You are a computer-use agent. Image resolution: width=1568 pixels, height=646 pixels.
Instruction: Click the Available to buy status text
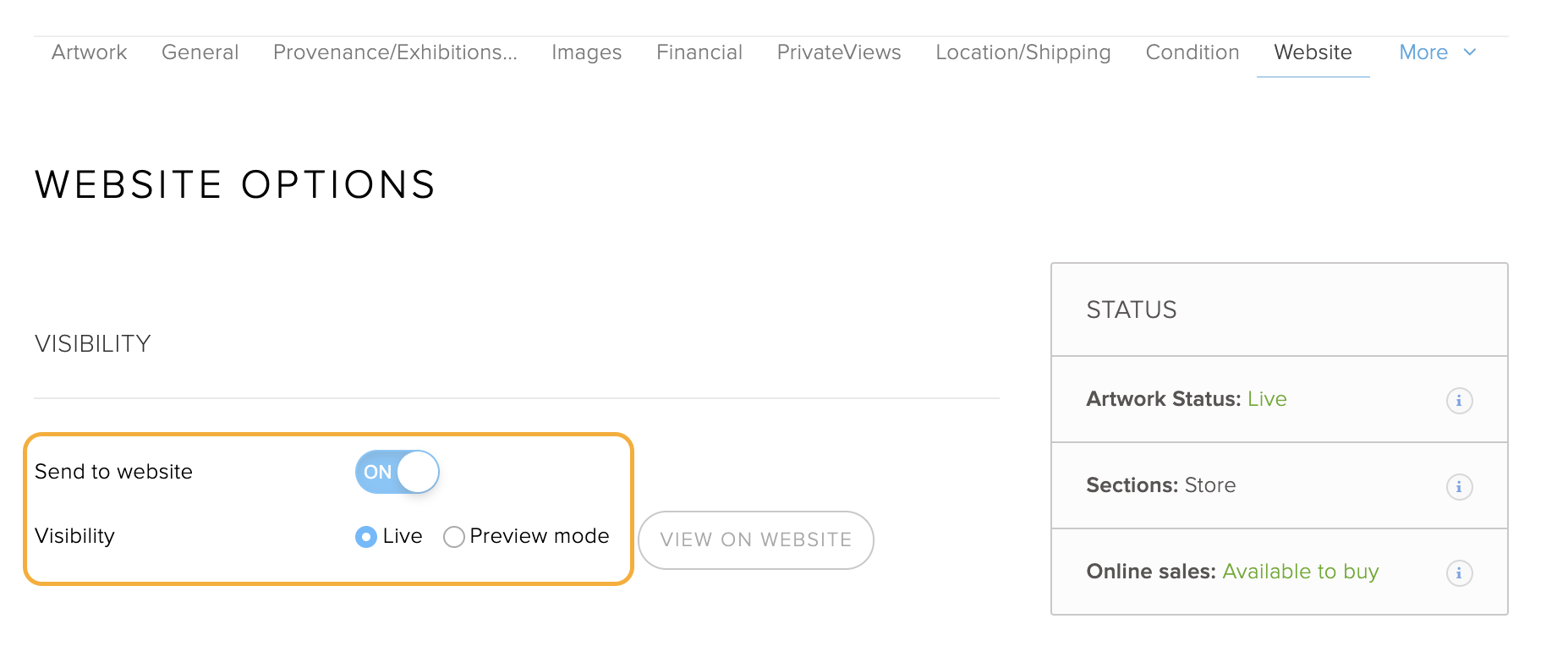[x=1301, y=572]
